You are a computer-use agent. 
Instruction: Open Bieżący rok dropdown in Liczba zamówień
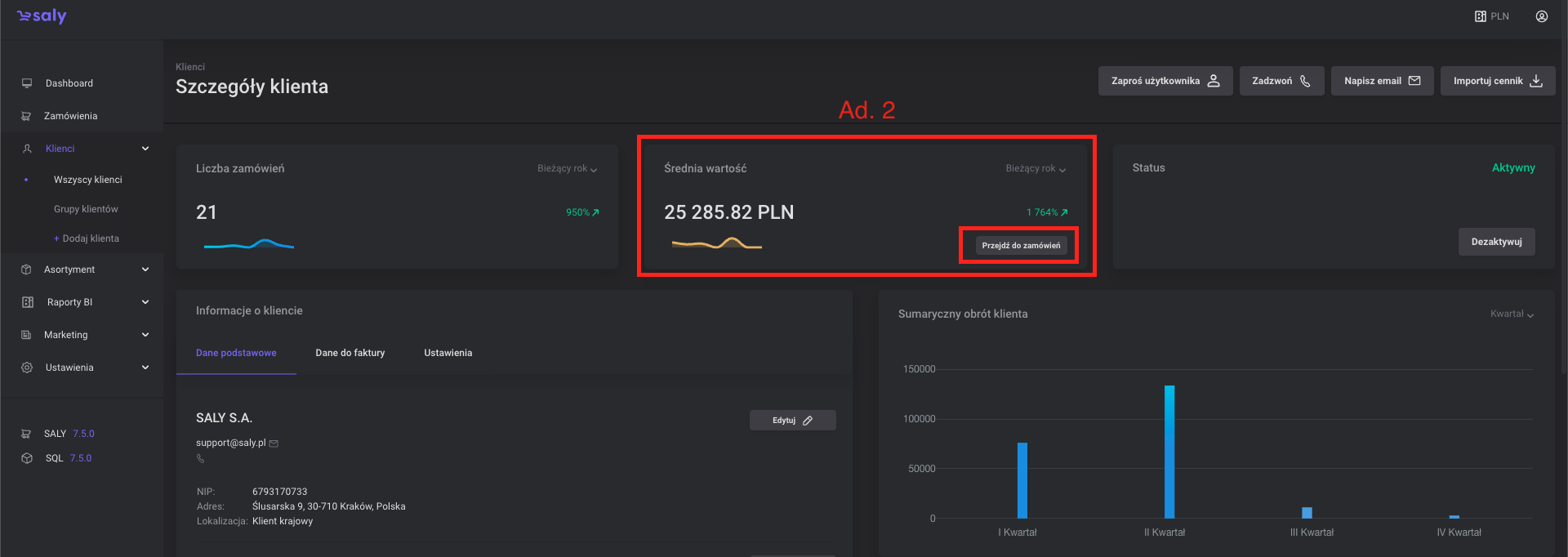coord(567,169)
